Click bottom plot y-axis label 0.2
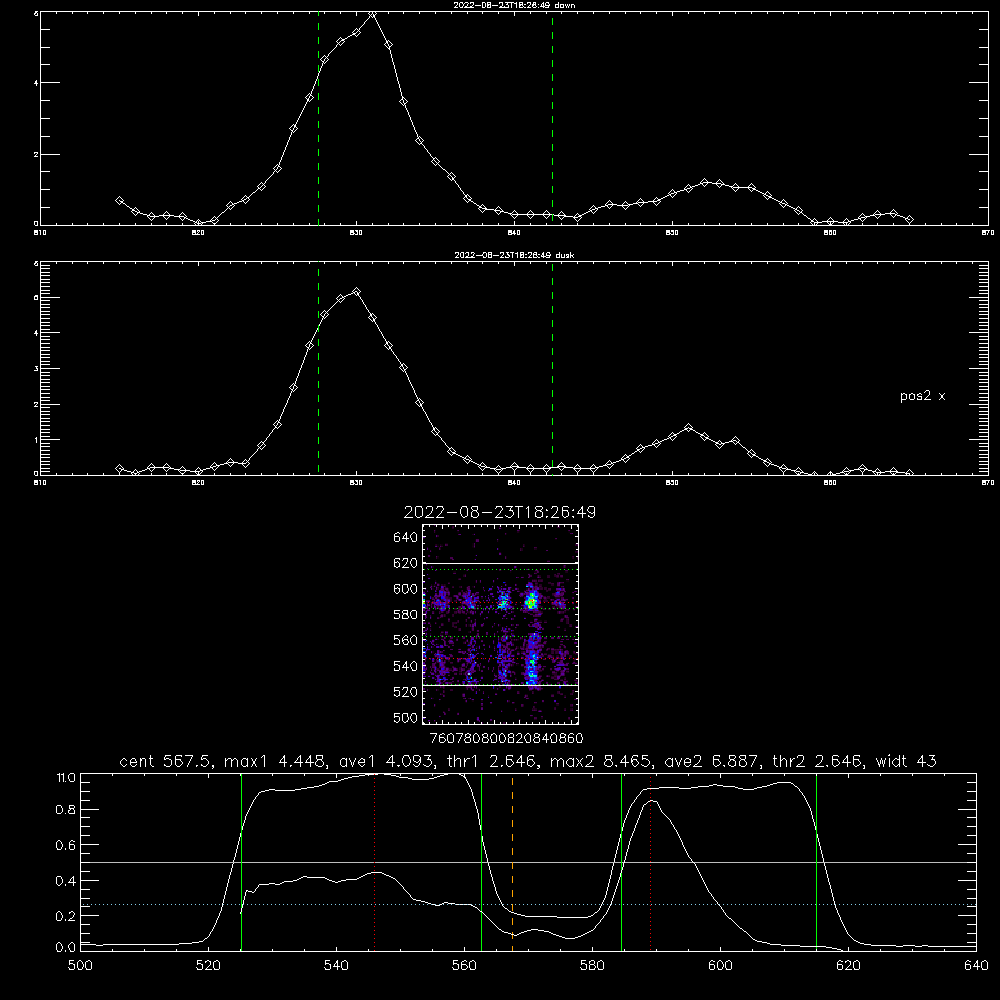The width and height of the screenshot is (1000, 1000). (x=66, y=916)
